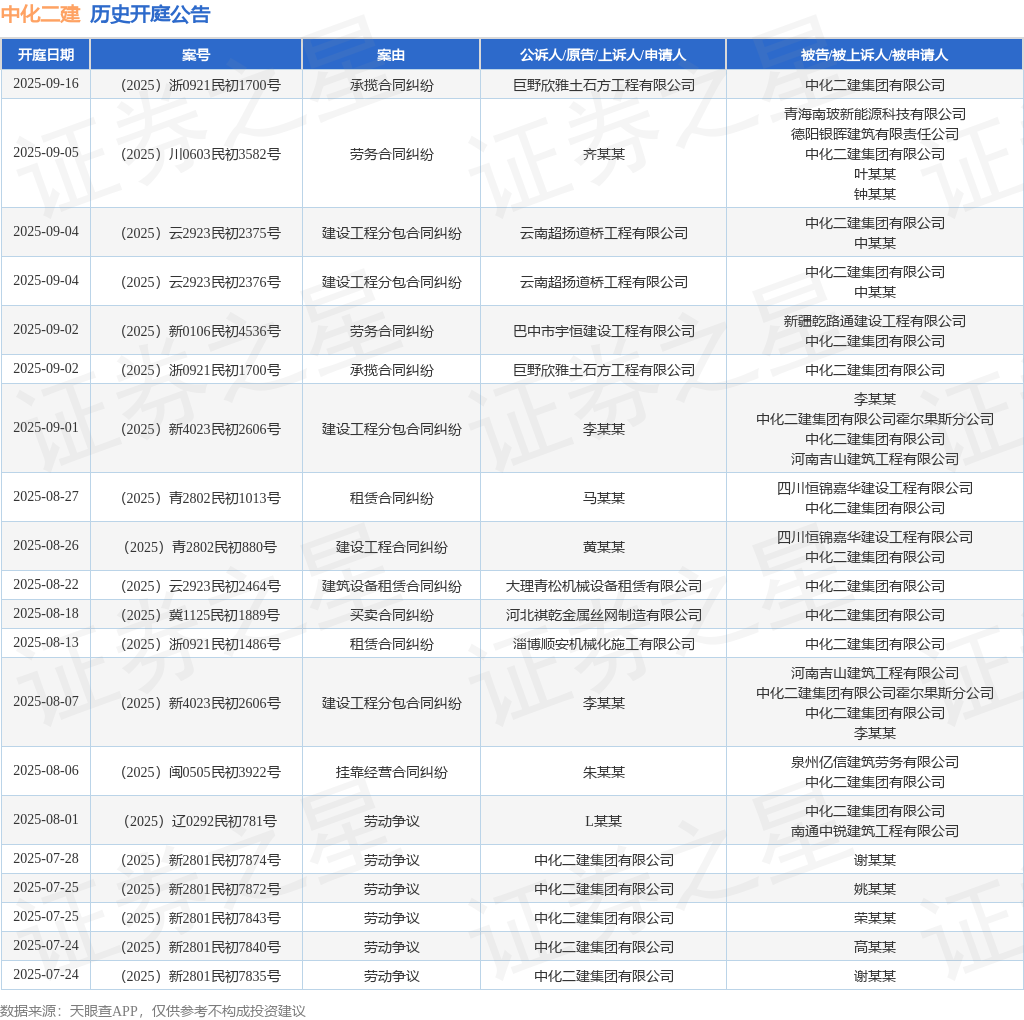
Task: Select date cell 2025-09-16
Action: coord(46,84)
